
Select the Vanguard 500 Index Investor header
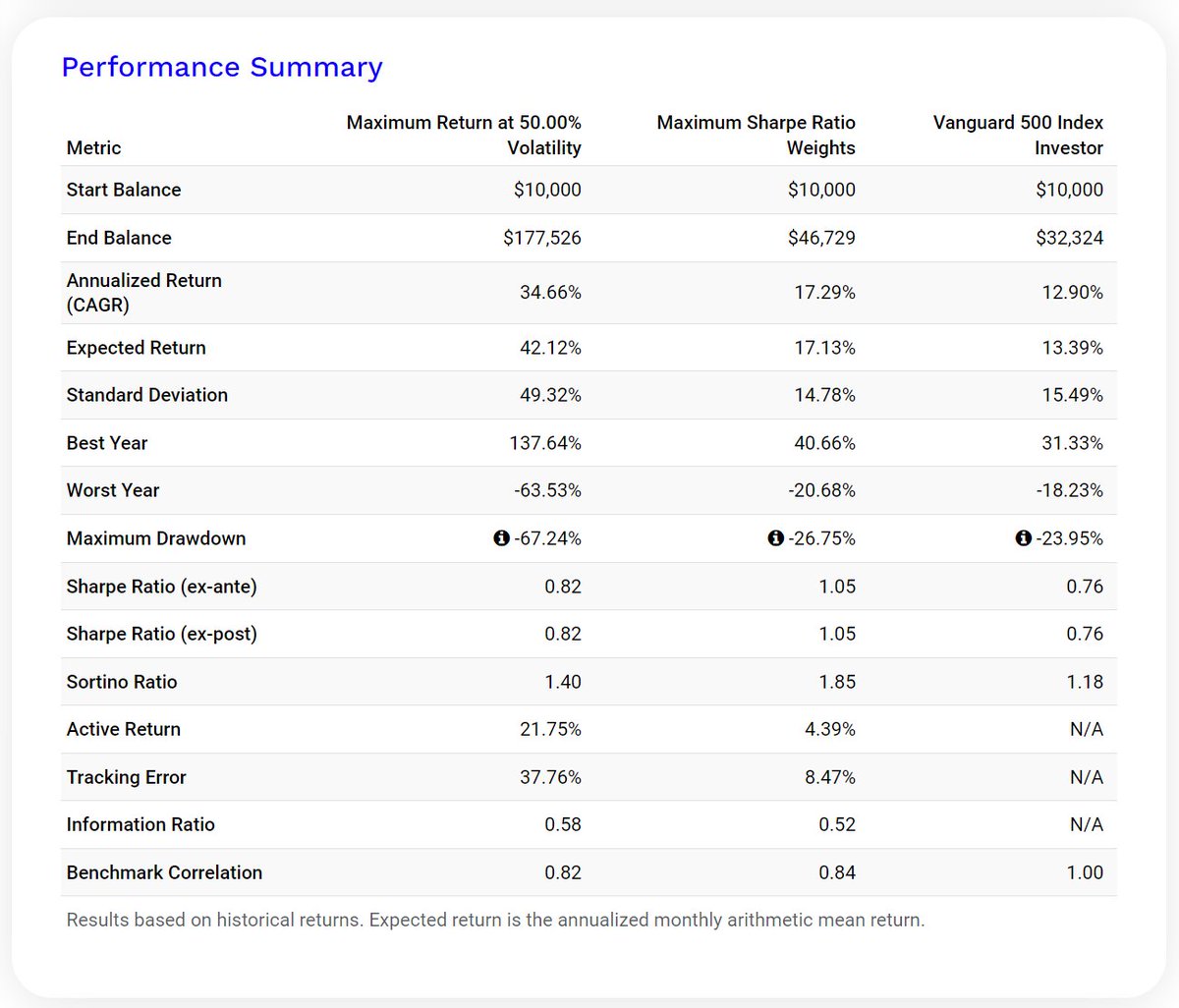pos(1018,136)
